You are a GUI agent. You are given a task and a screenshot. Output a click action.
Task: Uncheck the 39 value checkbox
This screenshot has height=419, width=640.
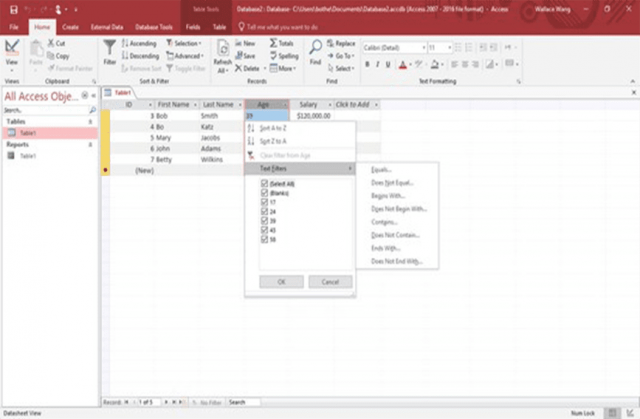click(x=264, y=219)
